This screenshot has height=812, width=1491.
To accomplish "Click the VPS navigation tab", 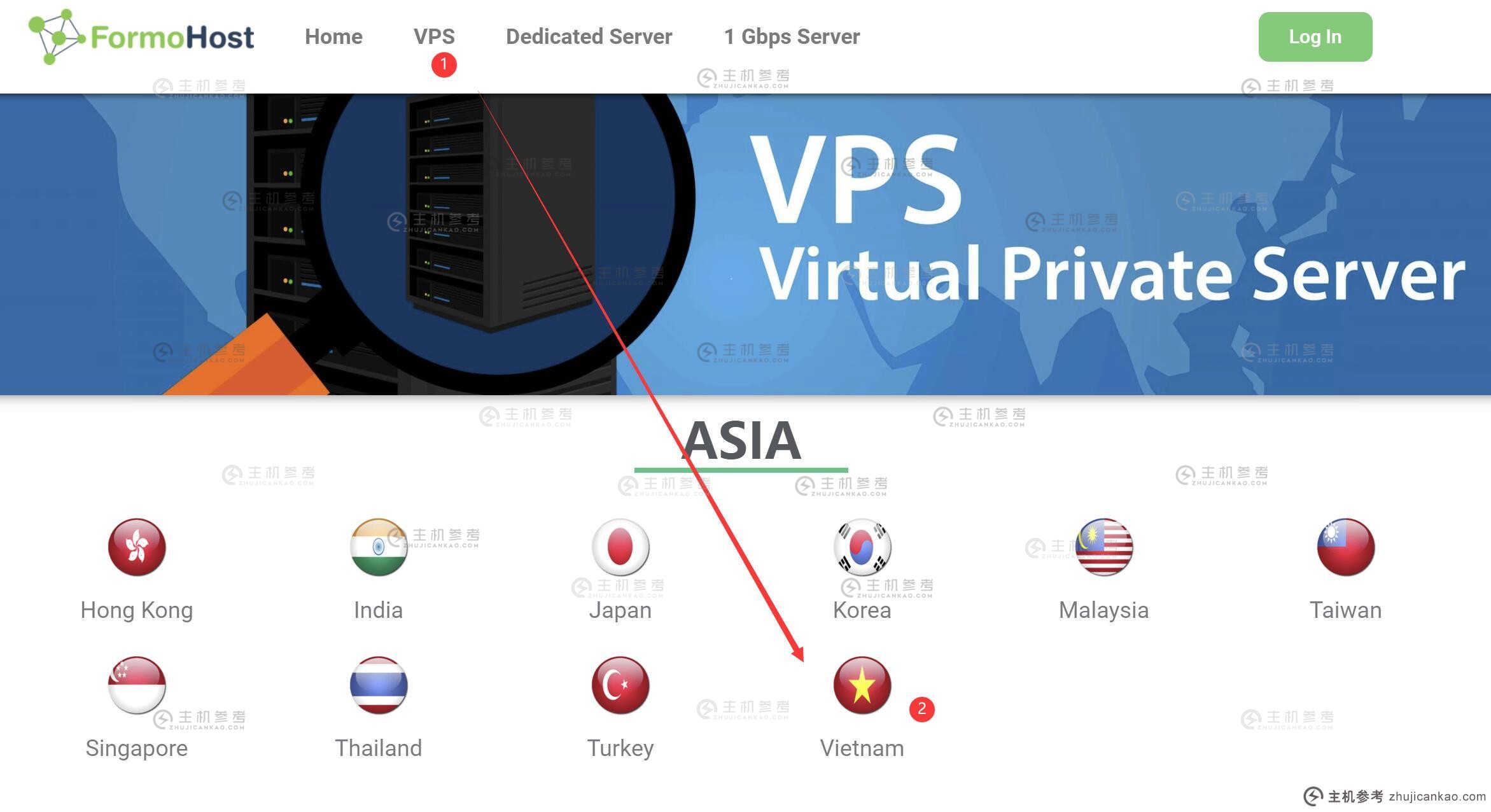I will 435,37.
